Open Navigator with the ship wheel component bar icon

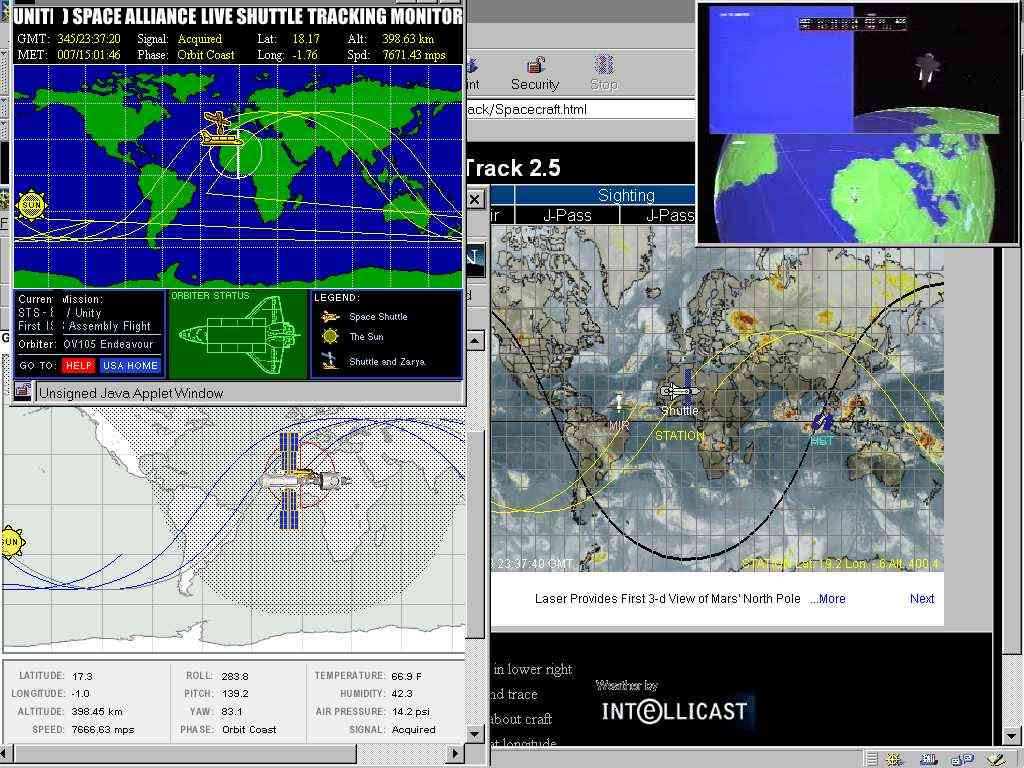point(893,759)
